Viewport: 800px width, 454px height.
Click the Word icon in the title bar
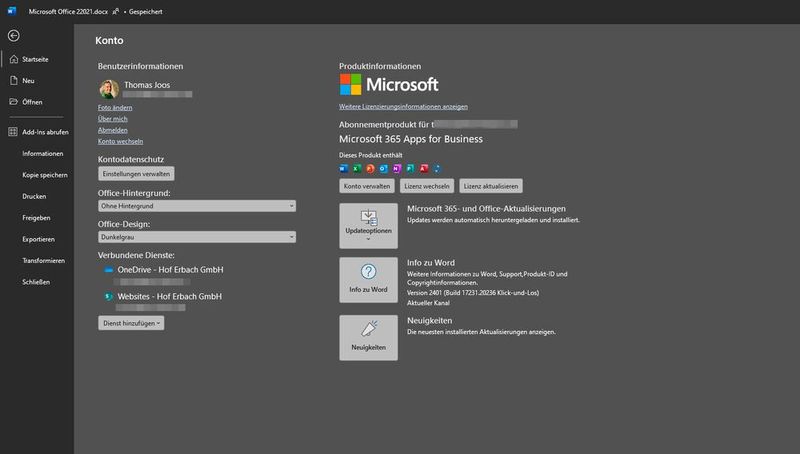pyautogui.click(x=12, y=11)
